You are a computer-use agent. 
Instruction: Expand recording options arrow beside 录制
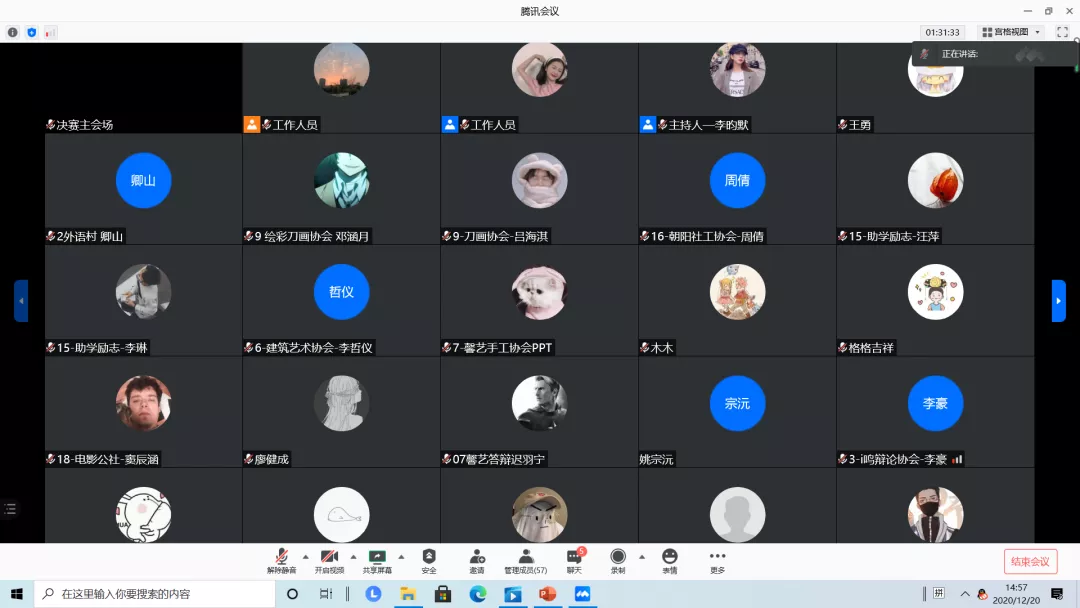(x=642, y=557)
